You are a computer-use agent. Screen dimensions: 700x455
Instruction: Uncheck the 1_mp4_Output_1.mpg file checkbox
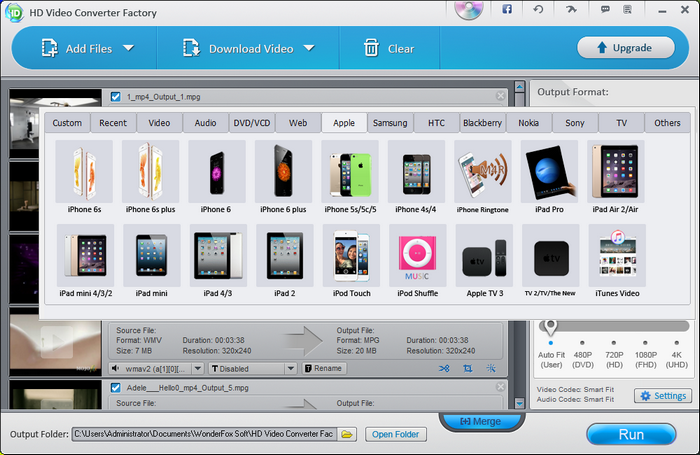tap(115, 97)
